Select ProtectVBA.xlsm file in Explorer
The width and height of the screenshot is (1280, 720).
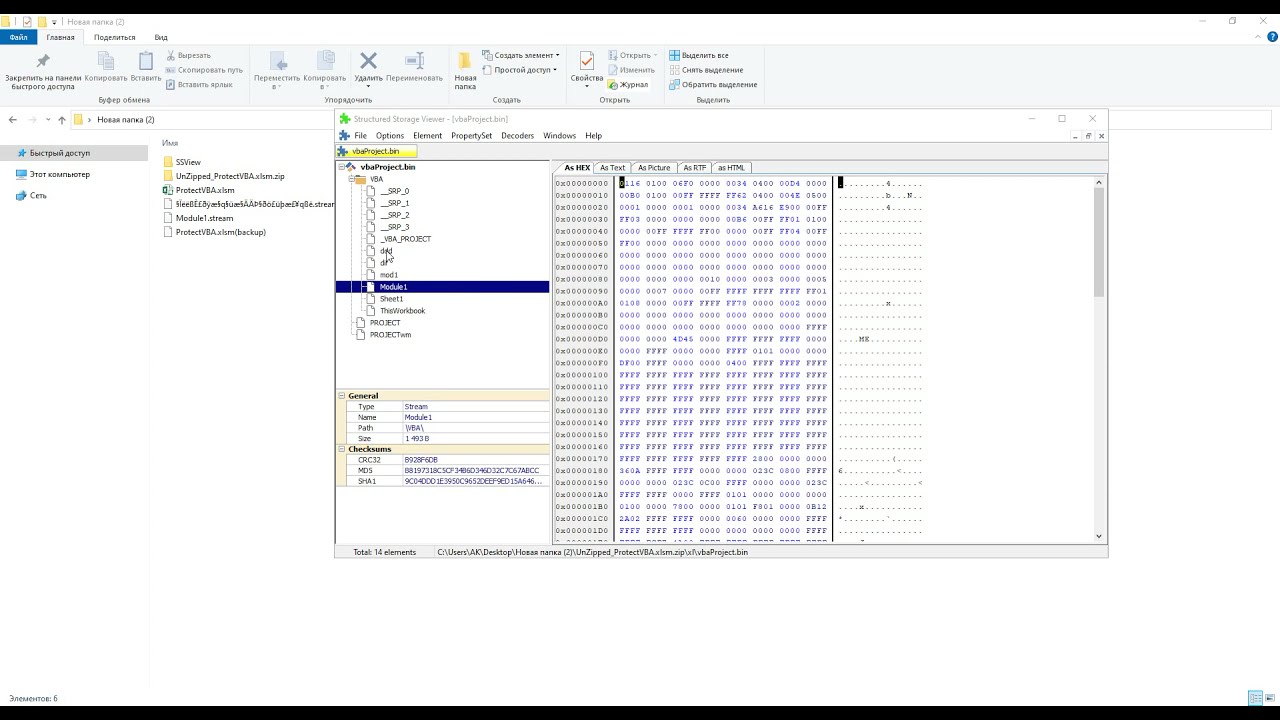(x=205, y=190)
